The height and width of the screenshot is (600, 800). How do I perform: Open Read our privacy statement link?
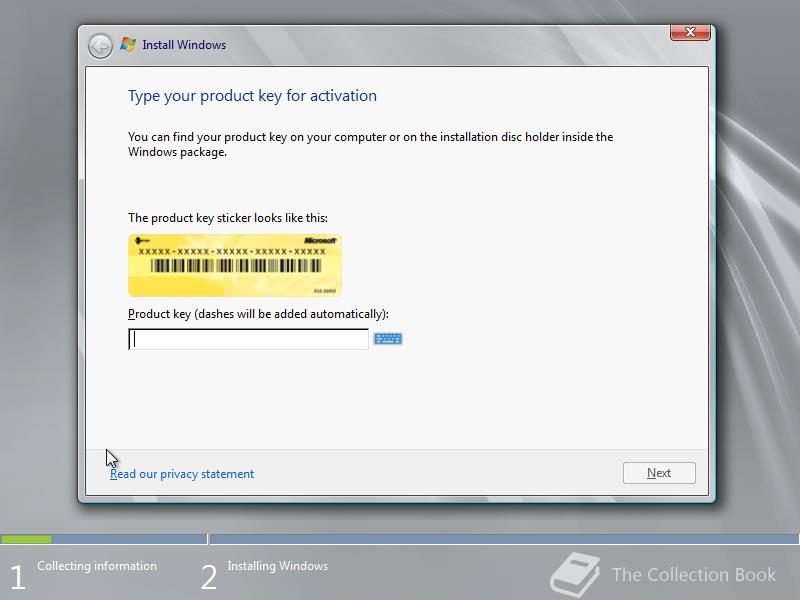(x=182, y=474)
